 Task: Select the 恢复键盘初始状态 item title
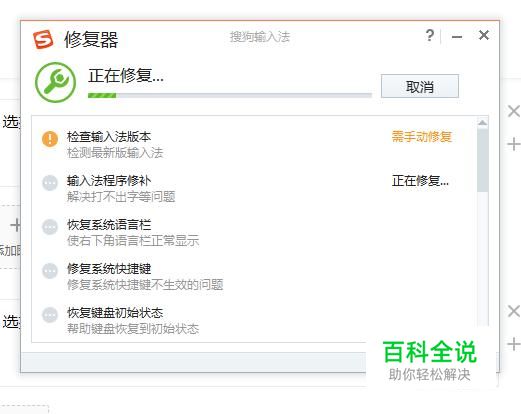[x=115, y=313]
